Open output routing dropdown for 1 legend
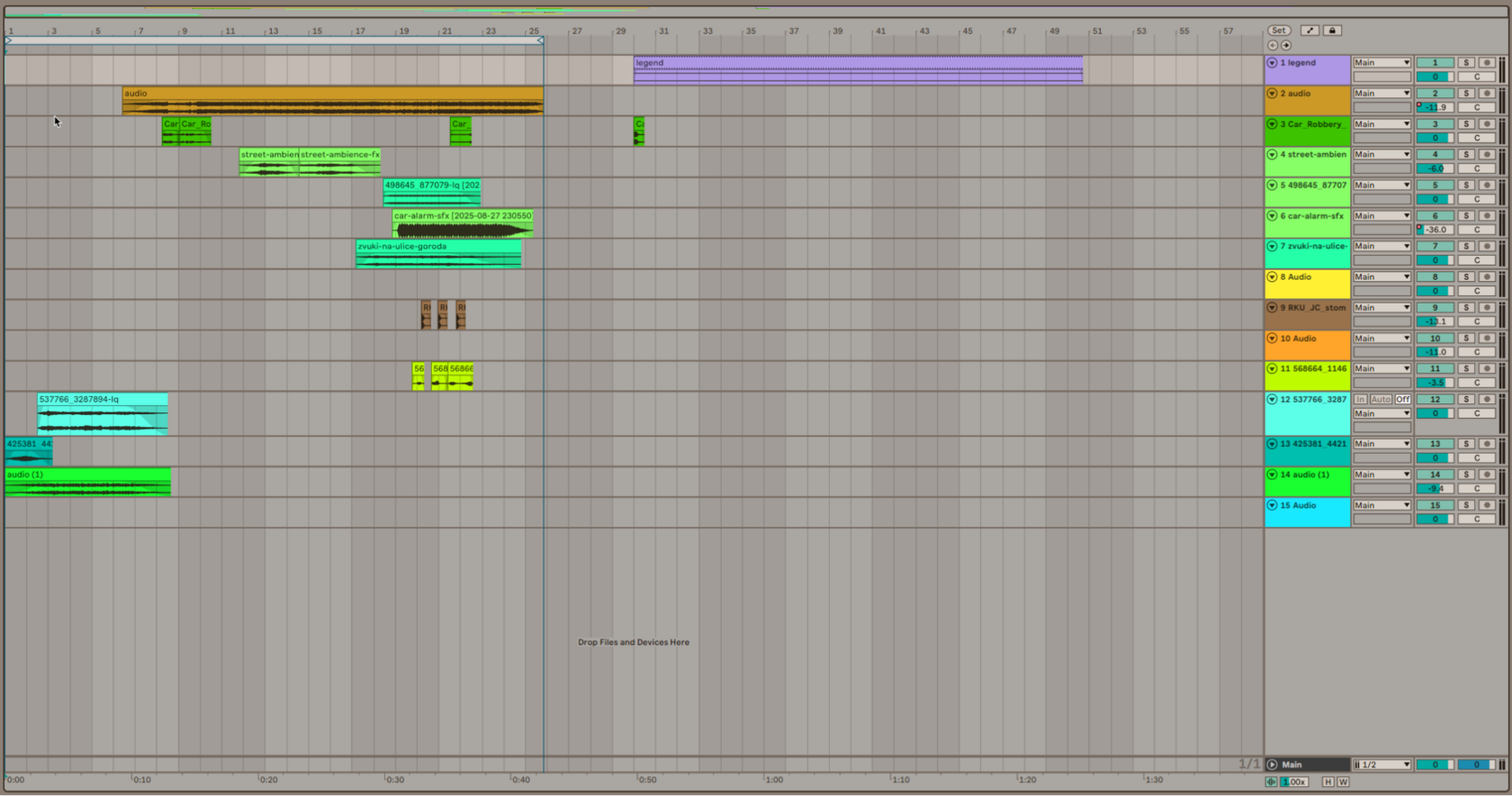Screen dimensions: 1512x796 (x=1381, y=63)
